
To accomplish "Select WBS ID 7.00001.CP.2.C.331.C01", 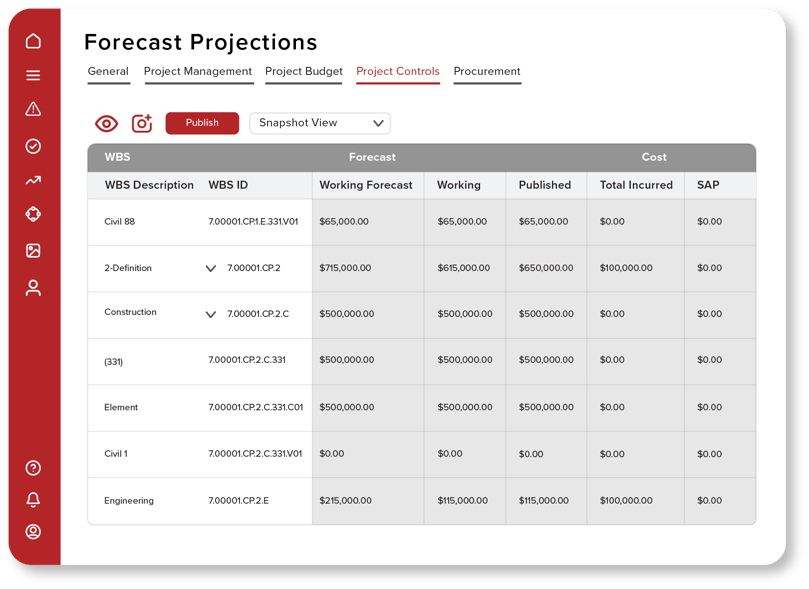I will click(256, 407).
